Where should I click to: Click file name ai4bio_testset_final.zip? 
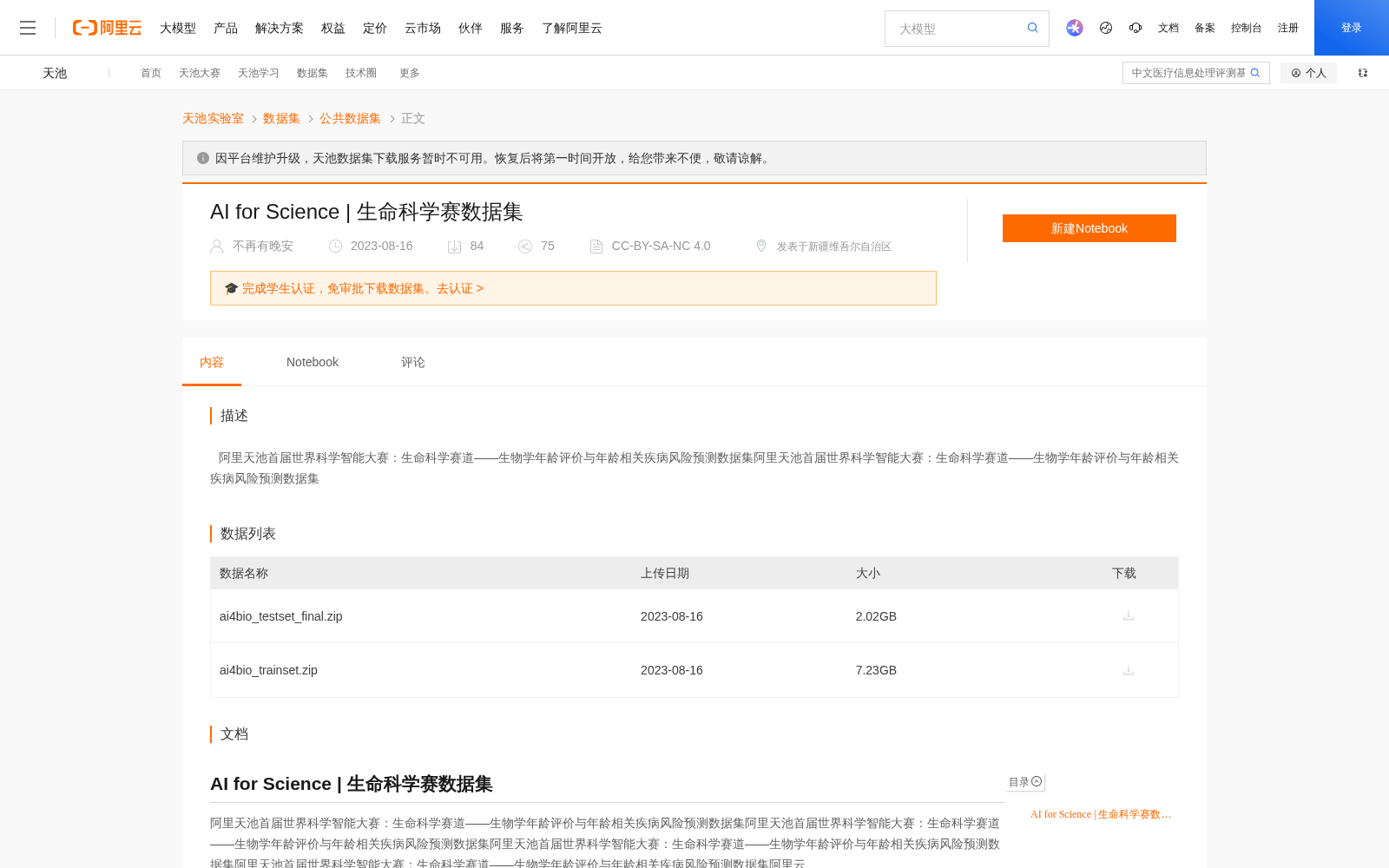coord(281,616)
